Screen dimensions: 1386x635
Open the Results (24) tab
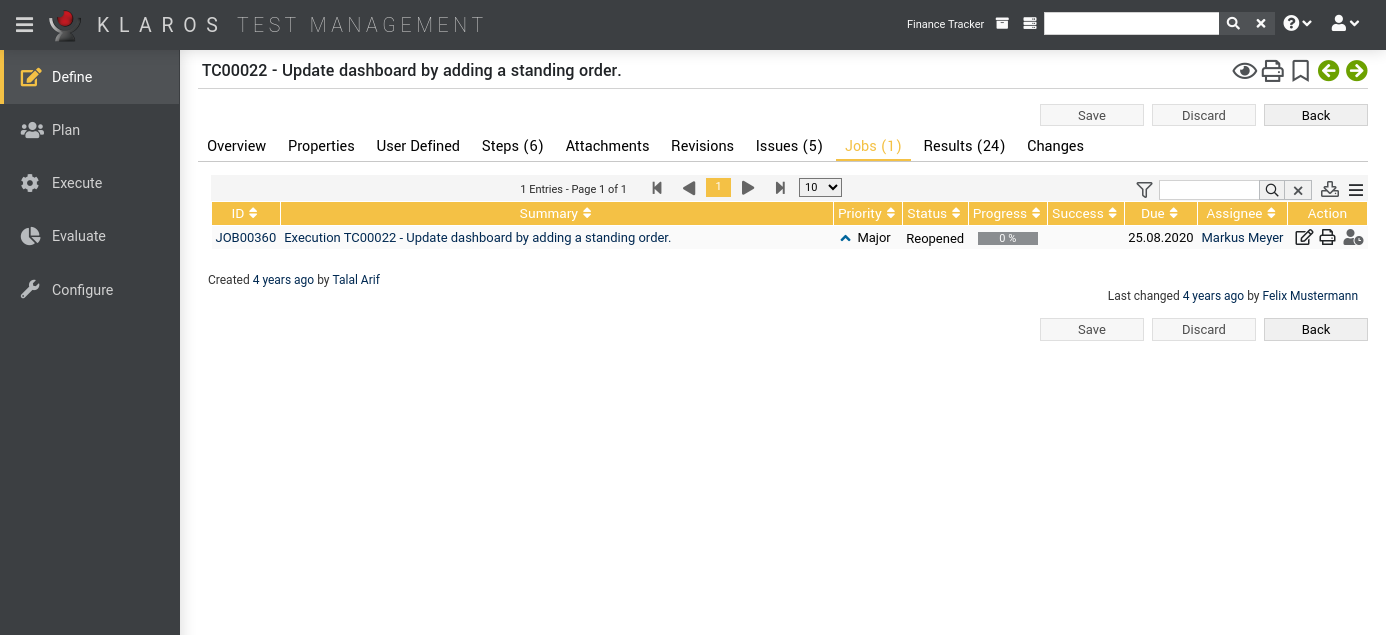[x=964, y=146]
